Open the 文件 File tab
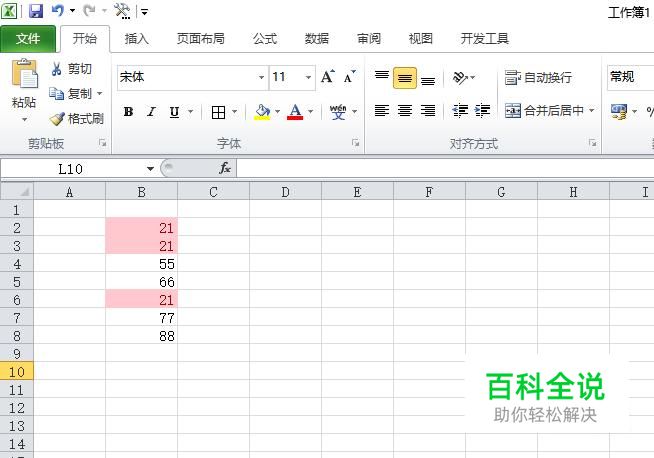This screenshot has height=458, width=654. (x=28, y=39)
